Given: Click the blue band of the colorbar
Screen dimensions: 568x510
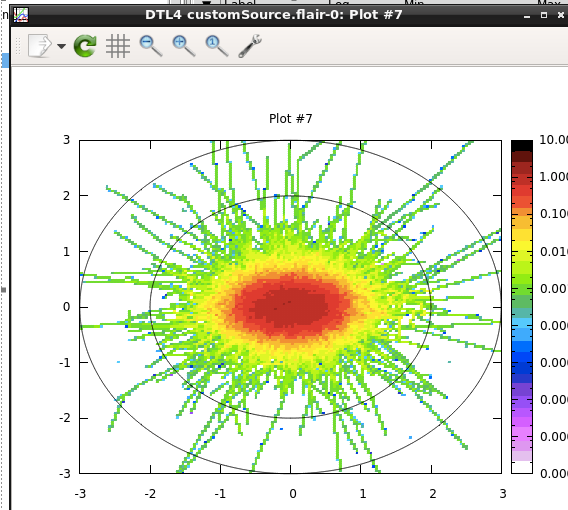Looking at the screenshot, I should point(522,357).
